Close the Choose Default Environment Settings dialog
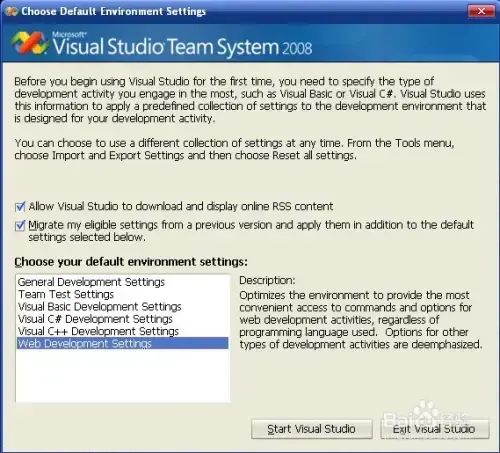The height and width of the screenshot is (453, 500). pyautogui.click(x=481, y=11)
